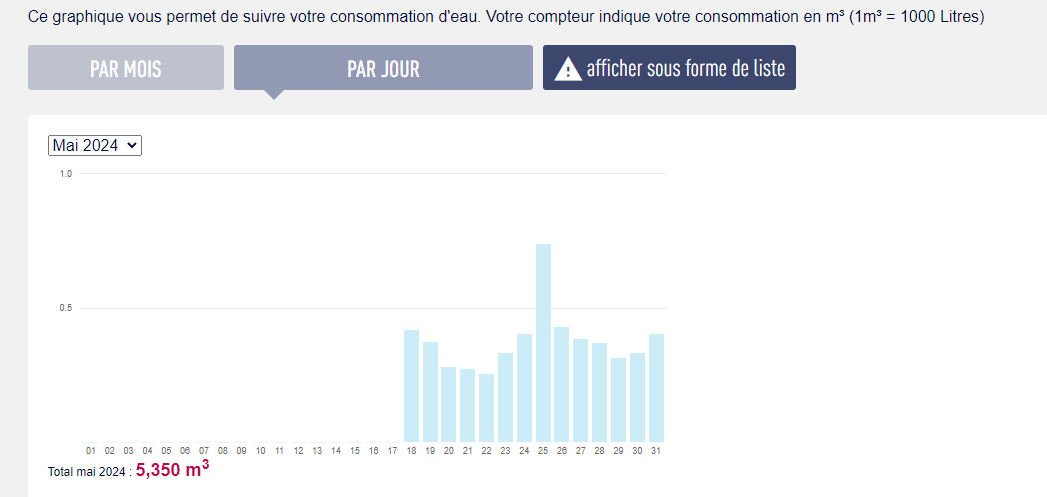Select the PAR JOUR tab
This screenshot has width=1047, height=497.
pyautogui.click(x=383, y=68)
